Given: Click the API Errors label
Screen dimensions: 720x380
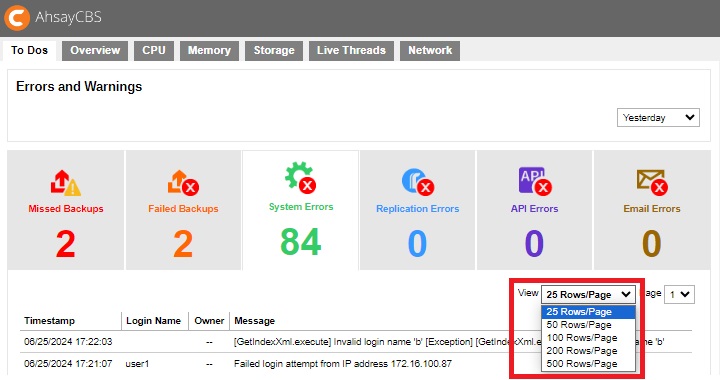Looking at the screenshot, I should coord(534,208).
